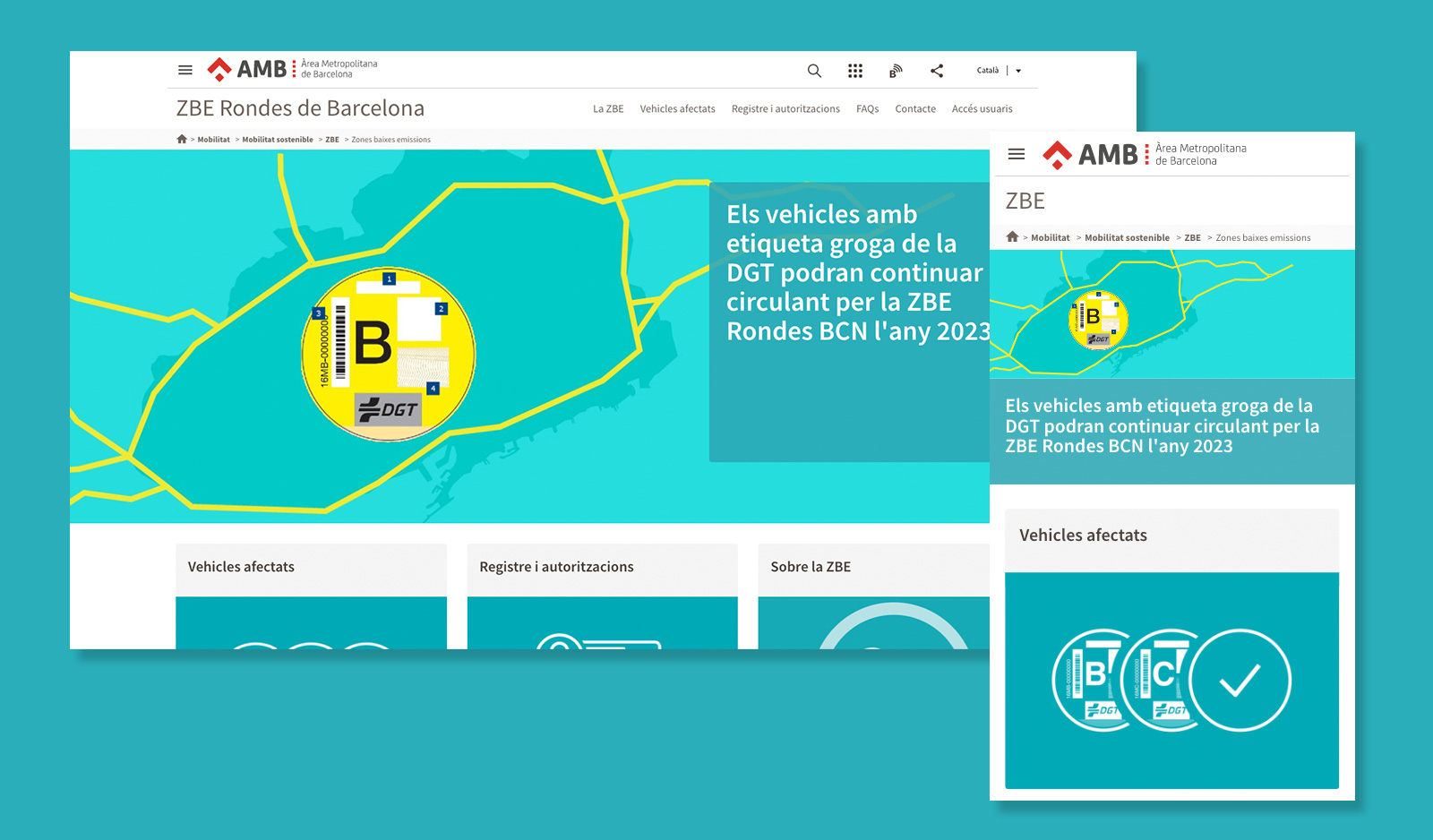This screenshot has height=840, width=1433.
Task: Click ZBE heading in mobile window
Action: pyautogui.click(x=1025, y=201)
